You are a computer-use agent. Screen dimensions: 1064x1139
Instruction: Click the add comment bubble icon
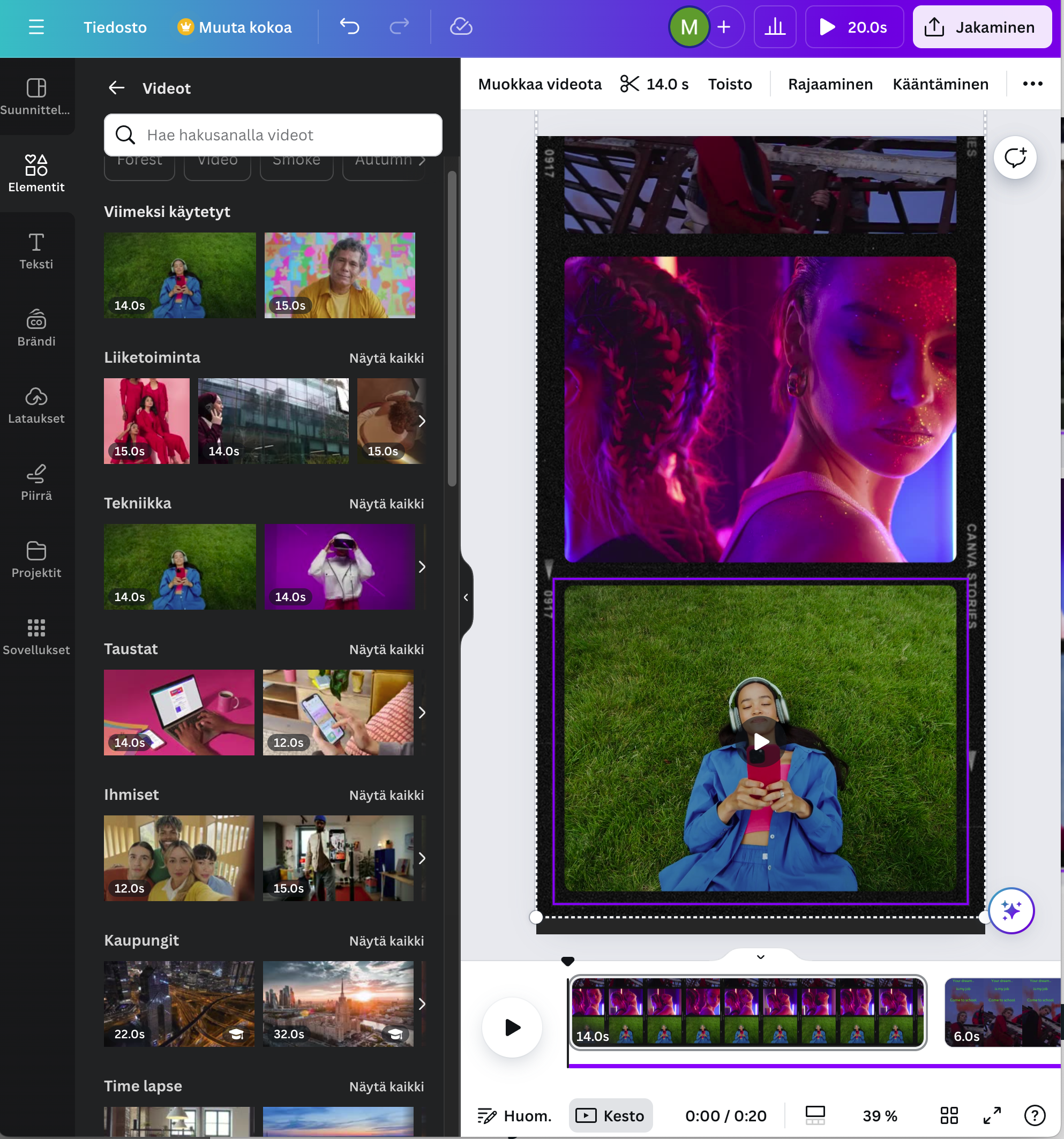click(1014, 158)
